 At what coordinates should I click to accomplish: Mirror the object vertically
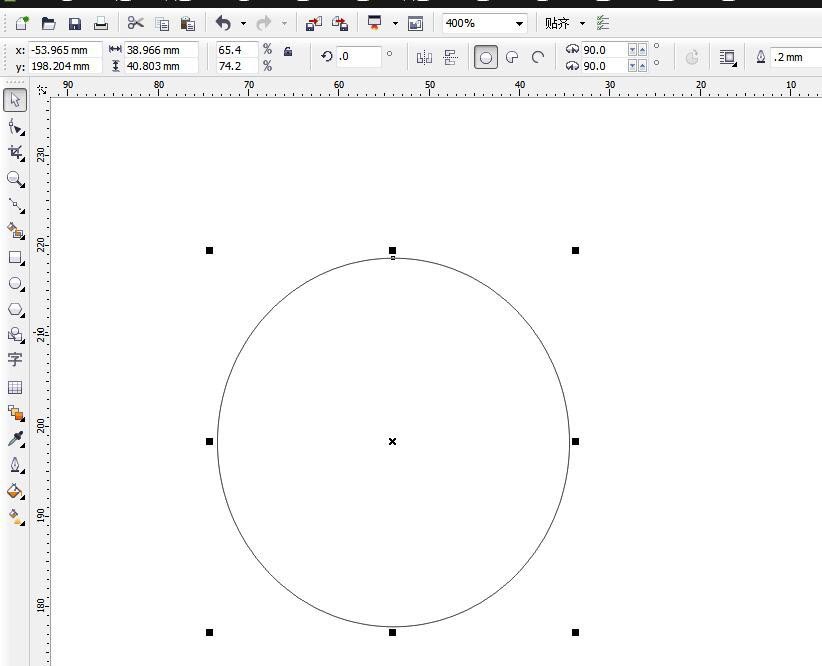(450, 57)
